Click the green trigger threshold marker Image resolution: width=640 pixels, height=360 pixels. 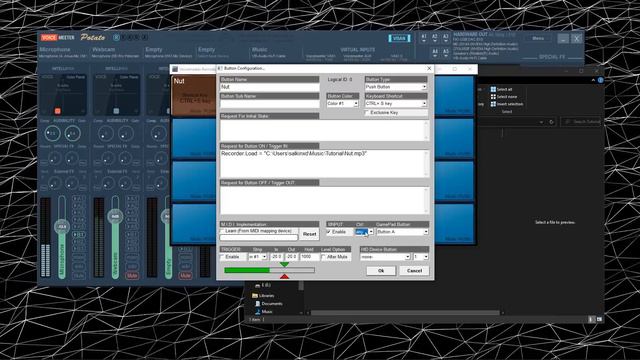[x=284, y=264]
